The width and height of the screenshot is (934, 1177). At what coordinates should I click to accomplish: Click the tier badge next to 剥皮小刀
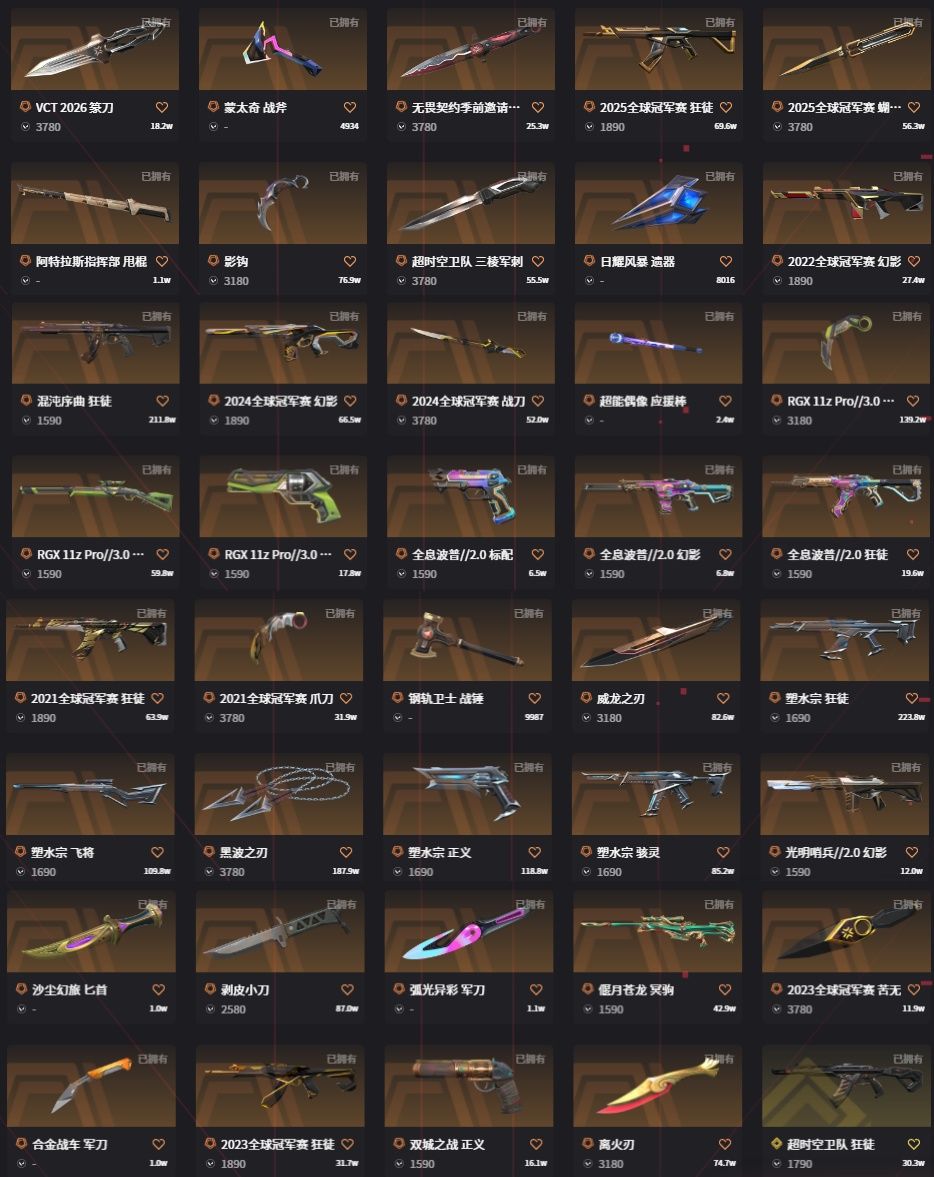click(x=210, y=989)
